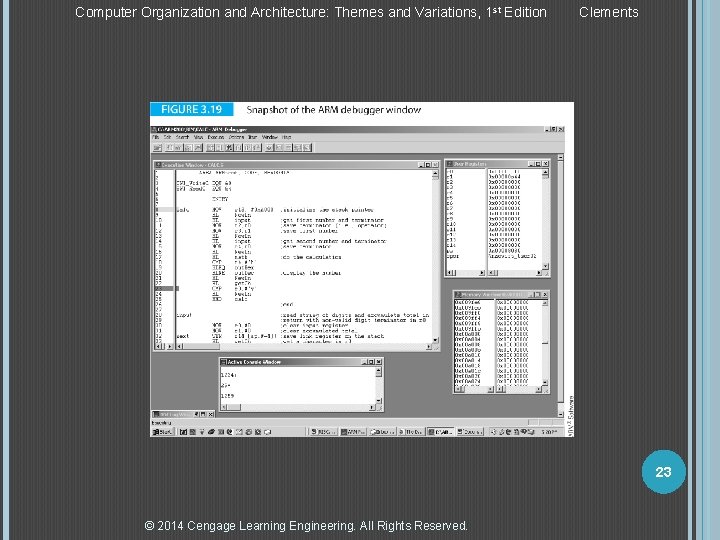Click the up arrow of the Memory window's vertical scrollbar
The height and width of the screenshot is (540, 720).
(x=545, y=304)
